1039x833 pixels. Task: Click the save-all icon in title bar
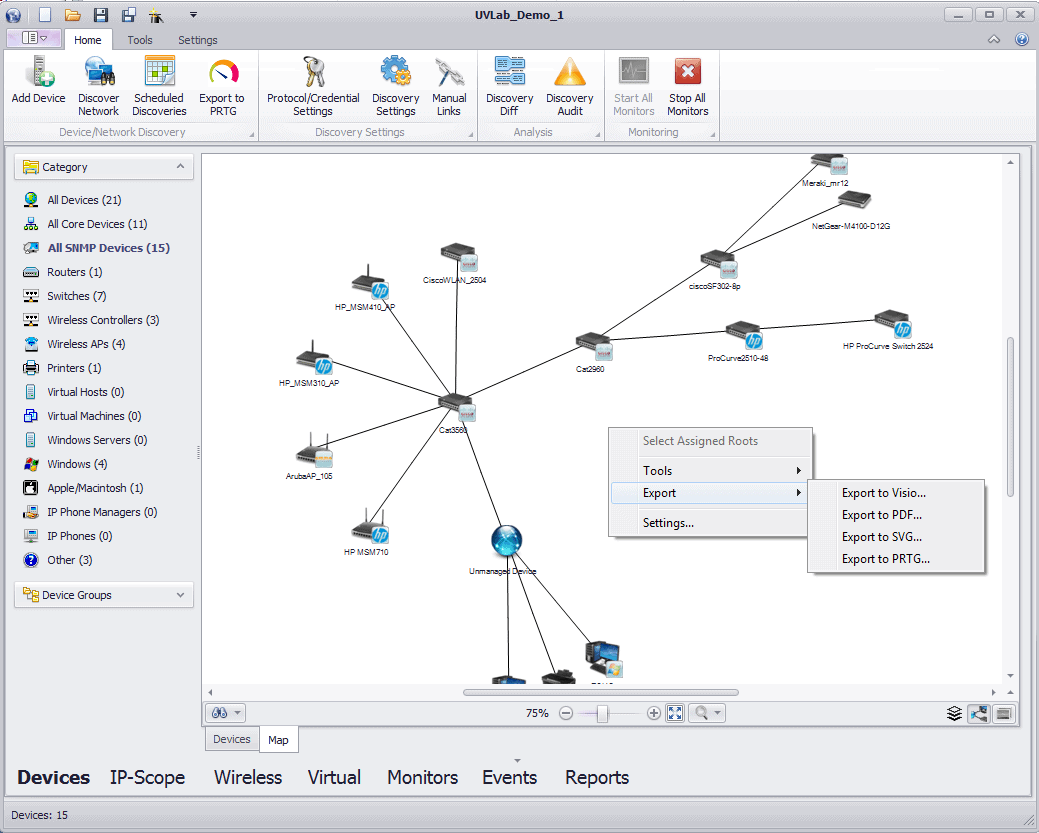click(129, 15)
